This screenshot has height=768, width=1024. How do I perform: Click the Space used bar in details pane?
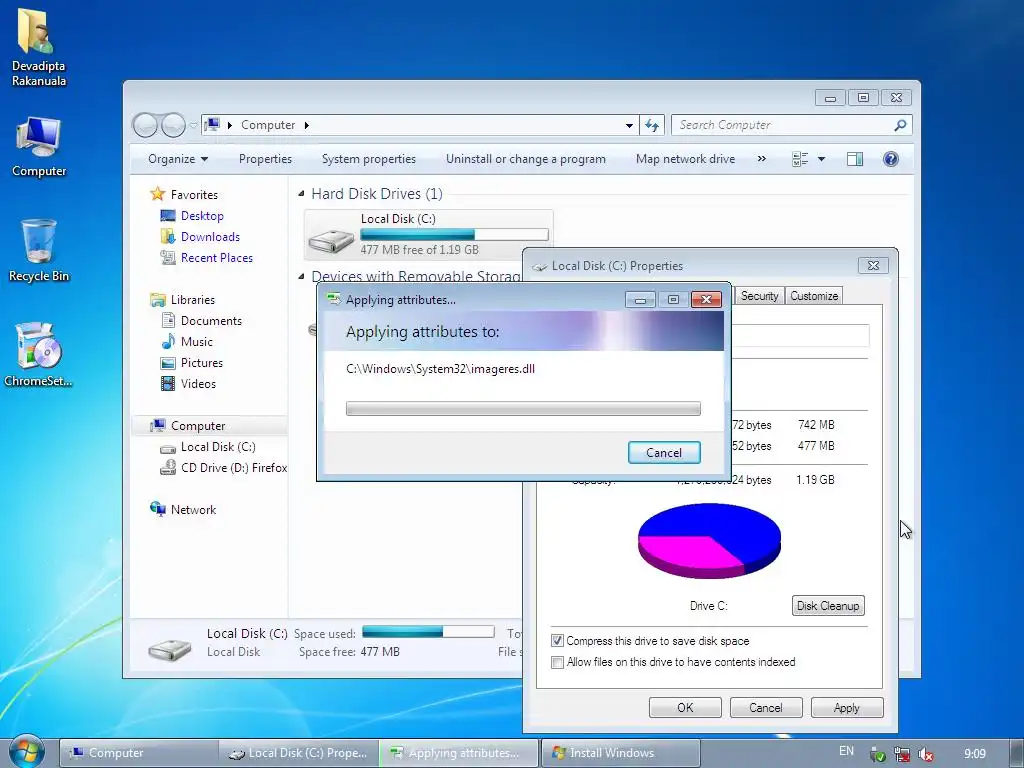pos(428,632)
